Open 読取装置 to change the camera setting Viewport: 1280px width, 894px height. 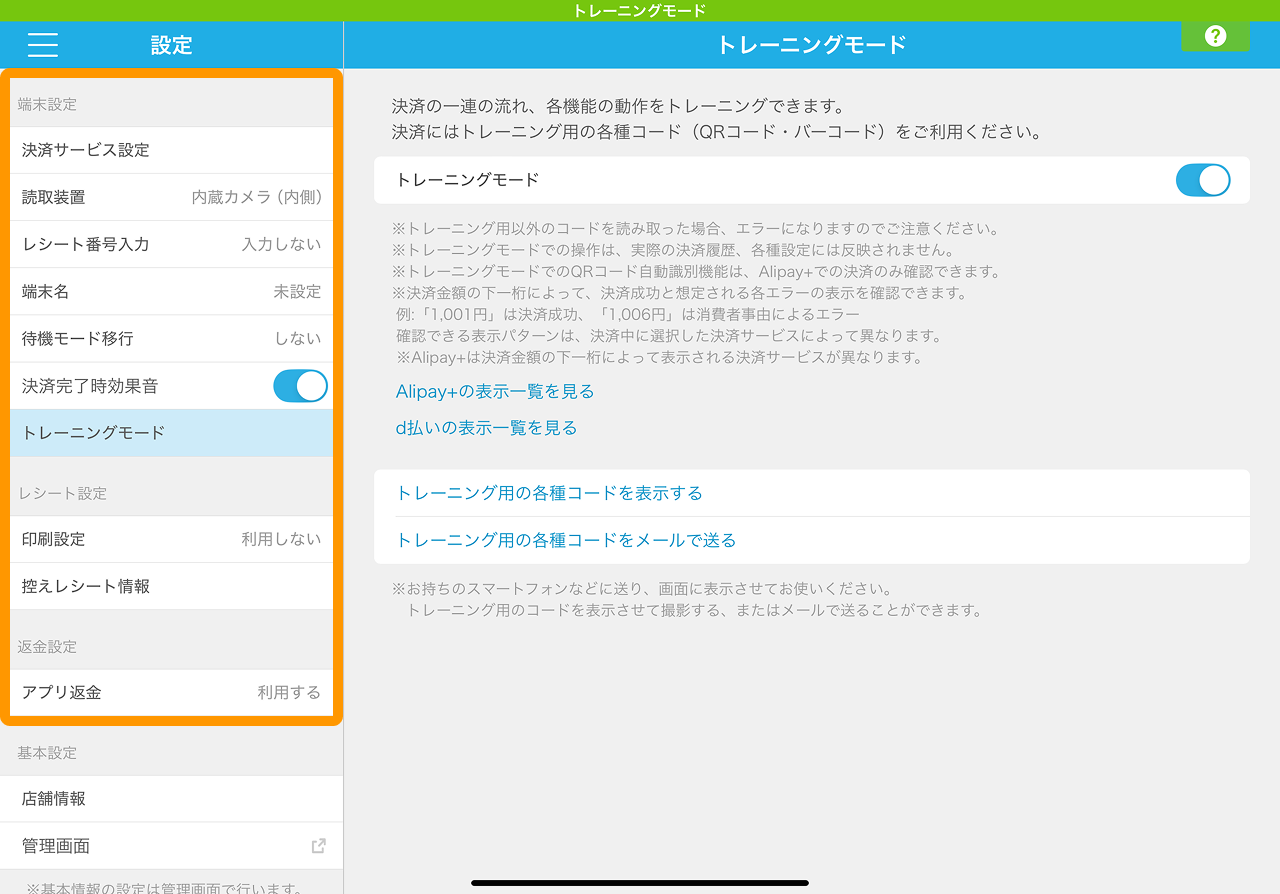(x=171, y=196)
